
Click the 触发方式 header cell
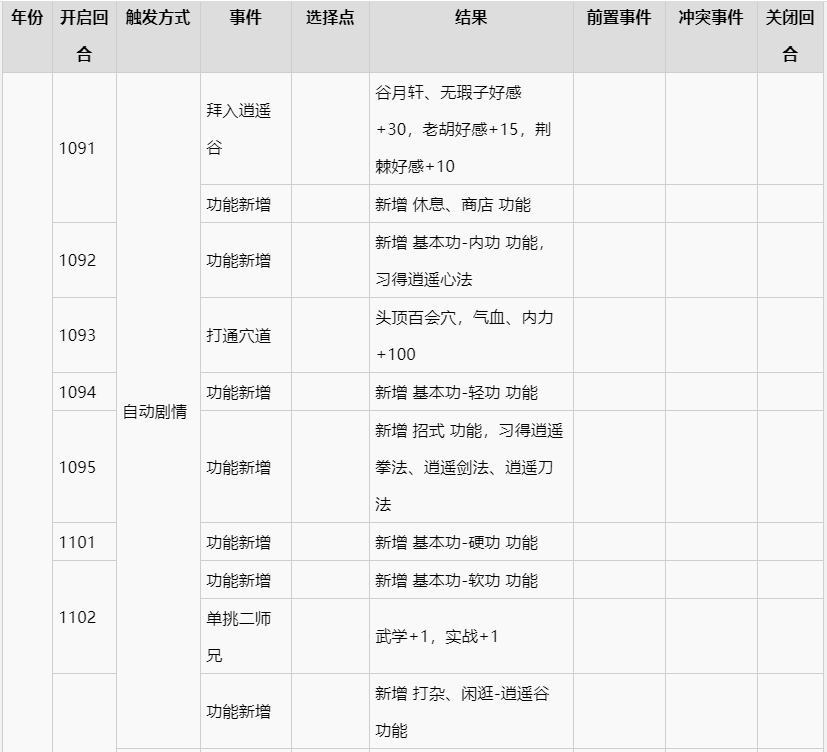(x=158, y=18)
